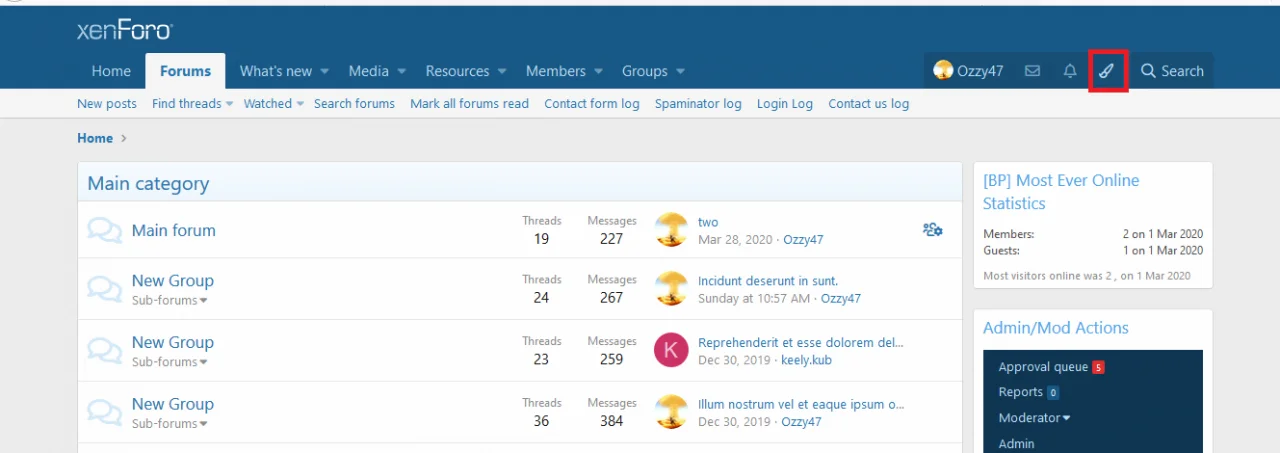Click keely.kub's pink K avatar
The height and width of the screenshot is (453, 1280).
pyautogui.click(x=671, y=350)
